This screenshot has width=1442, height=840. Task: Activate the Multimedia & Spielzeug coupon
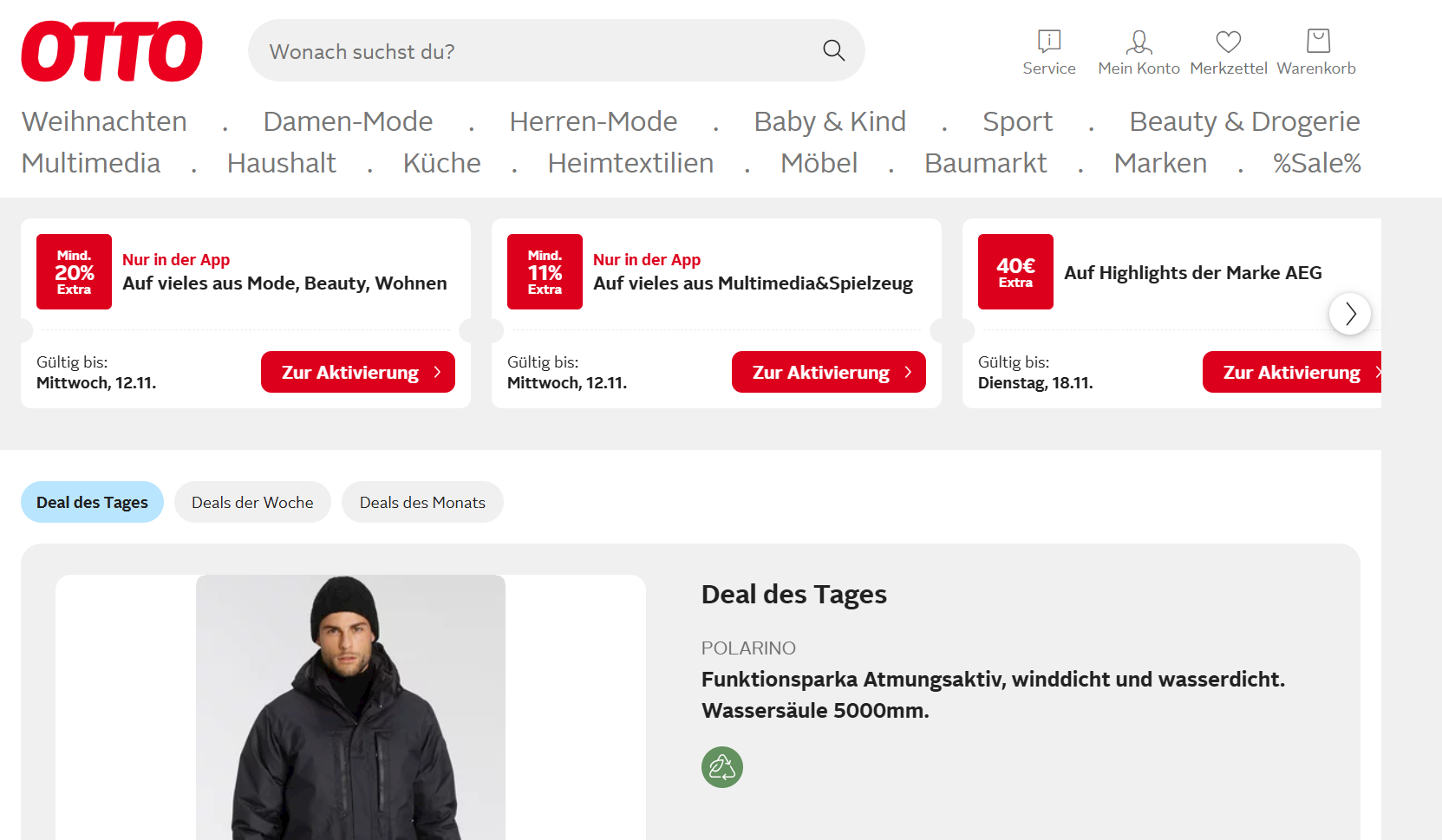pyautogui.click(x=828, y=373)
